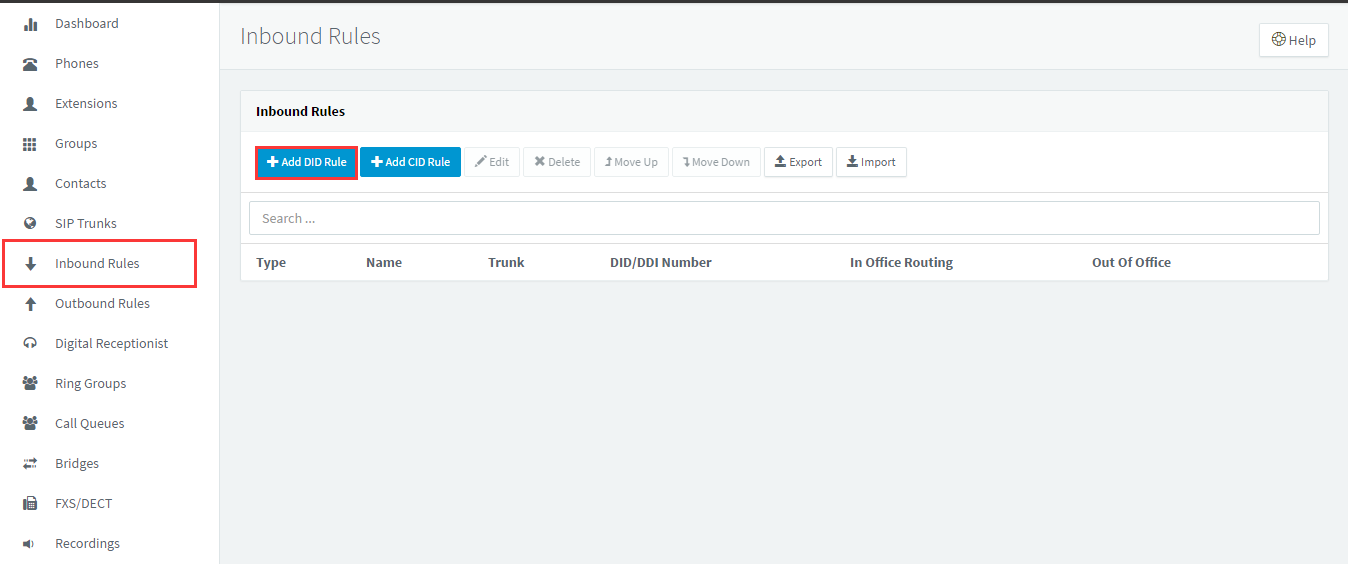Image resolution: width=1348 pixels, height=564 pixels.
Task: Click the Ring Groups people icon
Action: 30,384
